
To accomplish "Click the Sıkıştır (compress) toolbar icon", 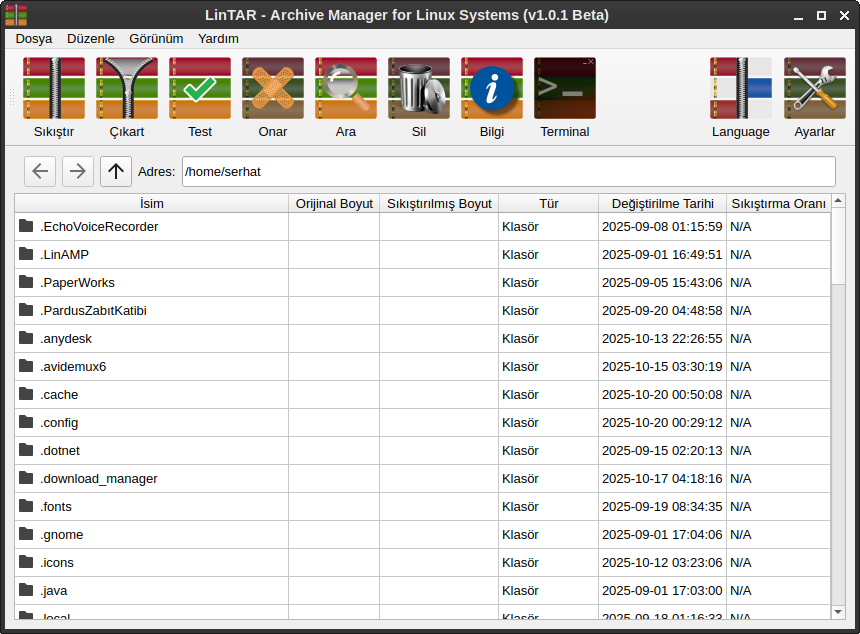I will 54,89.
